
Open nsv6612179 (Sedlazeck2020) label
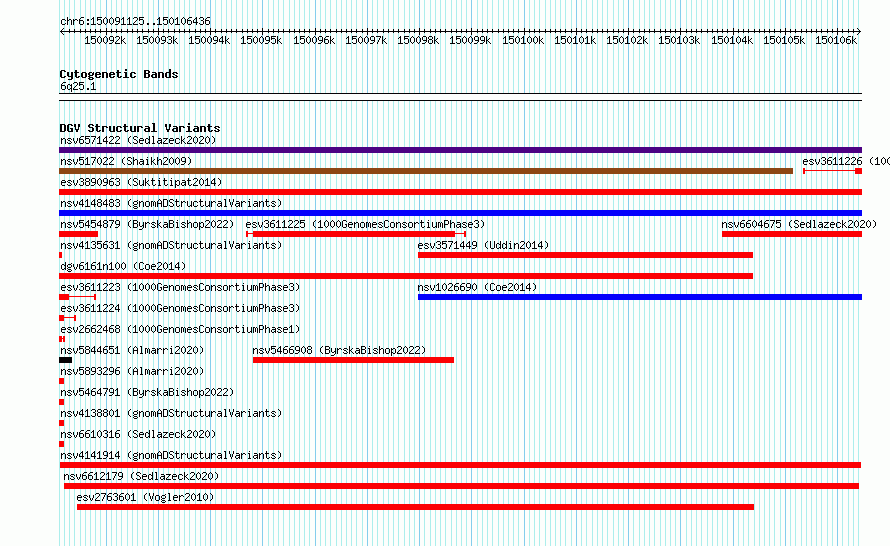(141, 476)
